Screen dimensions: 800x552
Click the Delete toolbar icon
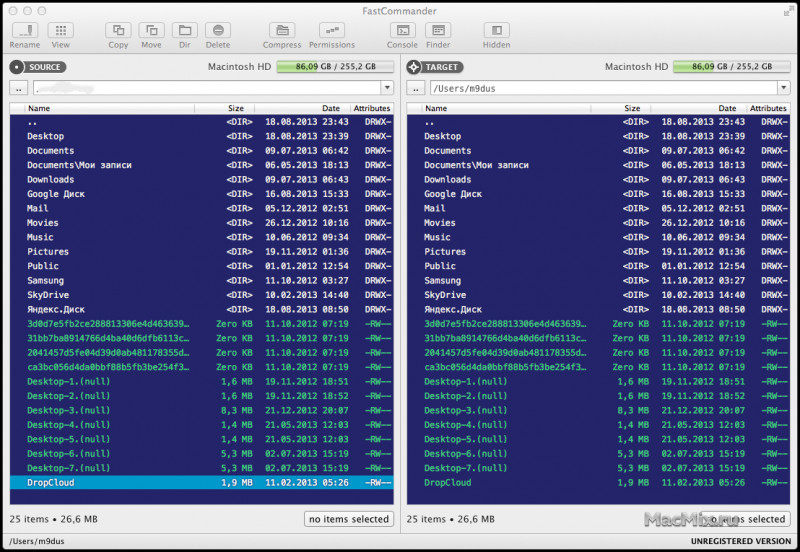218,31
